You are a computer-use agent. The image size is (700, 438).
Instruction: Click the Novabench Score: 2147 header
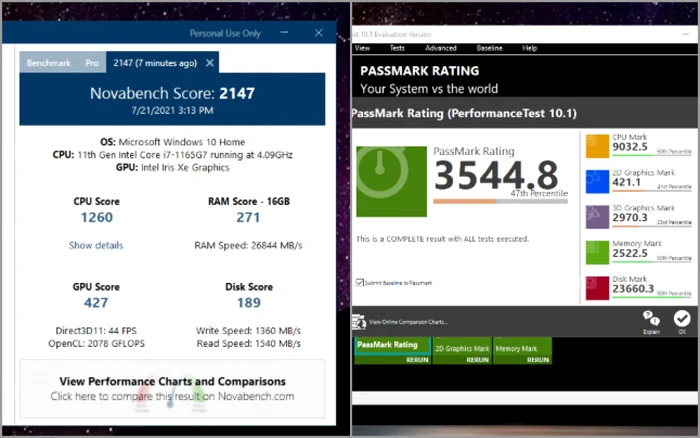(x=172, y=93)
